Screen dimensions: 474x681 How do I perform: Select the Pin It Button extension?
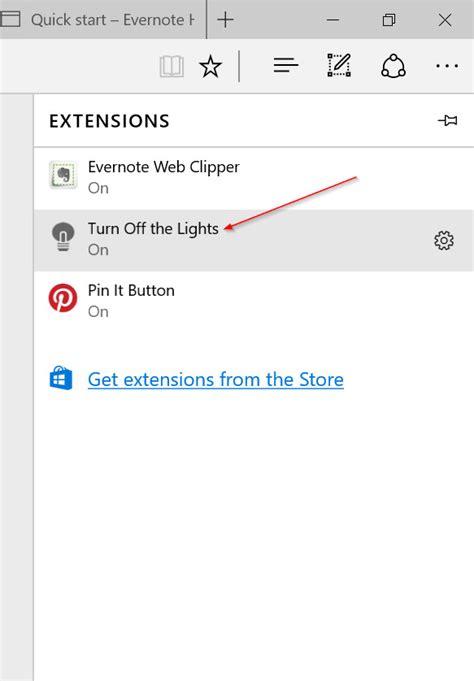point(254,301)
